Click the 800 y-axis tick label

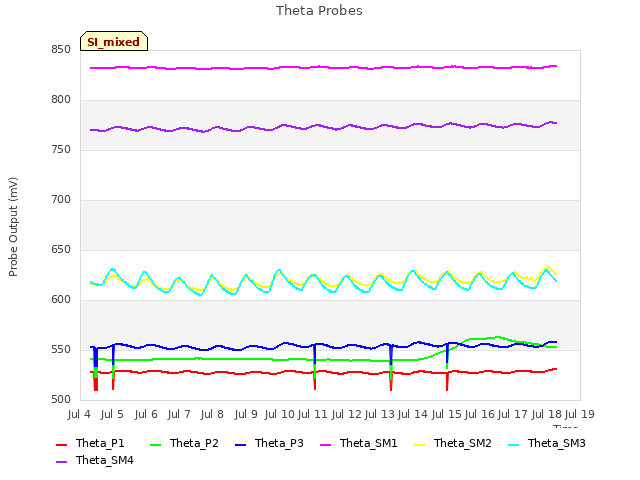[61, 100]
